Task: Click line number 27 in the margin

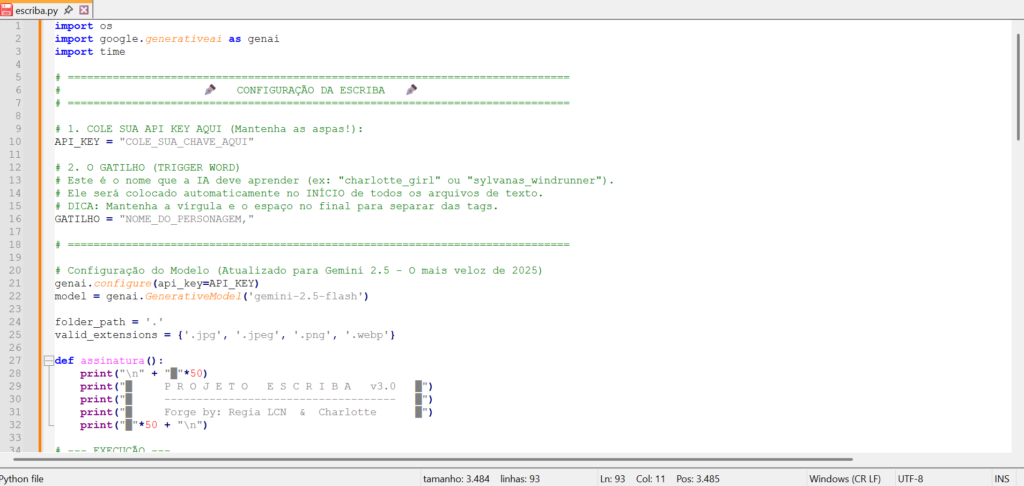Action: pyautogui.click(x=19, y=360)
